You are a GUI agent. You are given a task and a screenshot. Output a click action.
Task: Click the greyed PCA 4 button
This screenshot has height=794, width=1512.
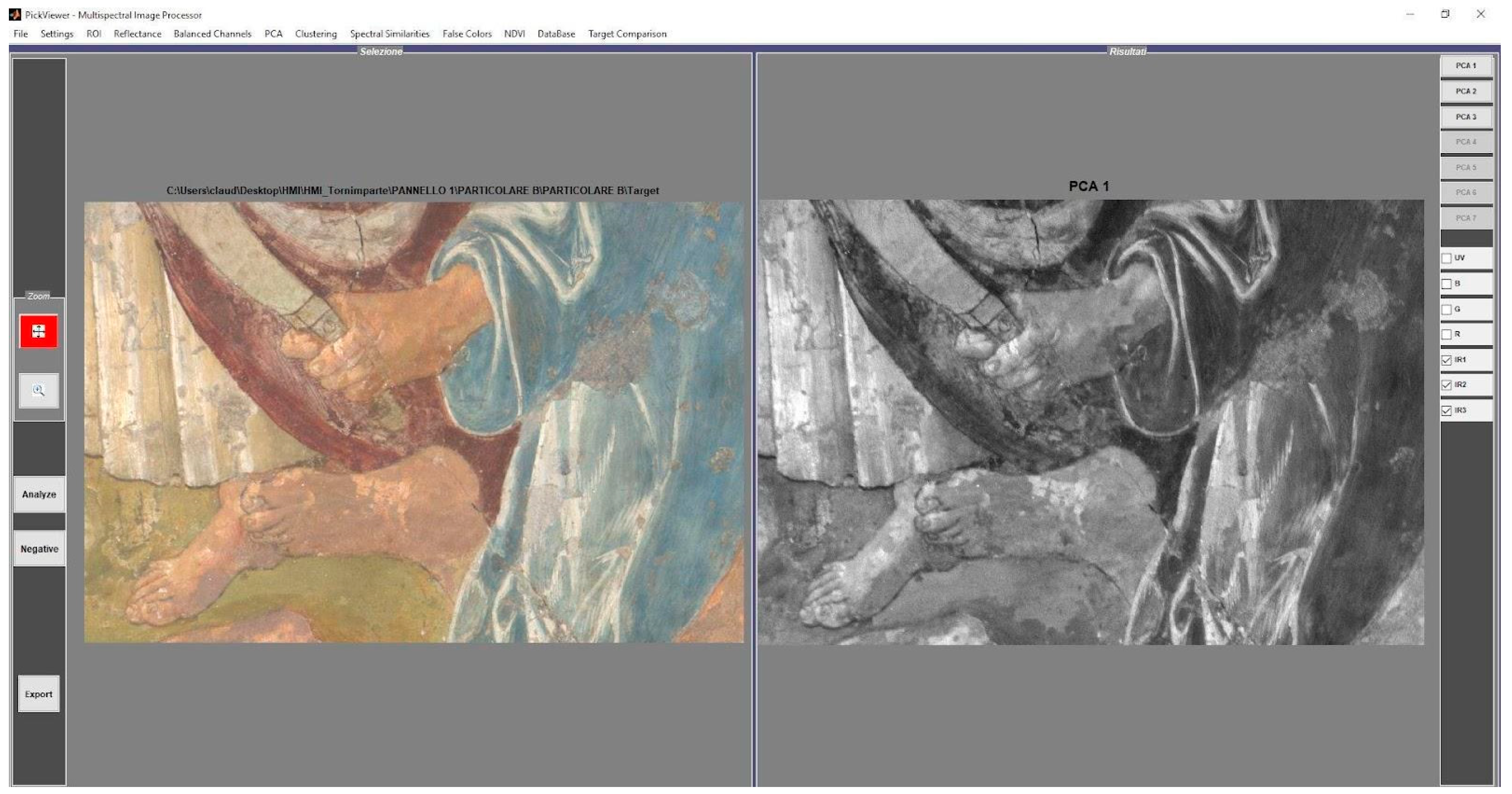click(x=1466, y=142)
